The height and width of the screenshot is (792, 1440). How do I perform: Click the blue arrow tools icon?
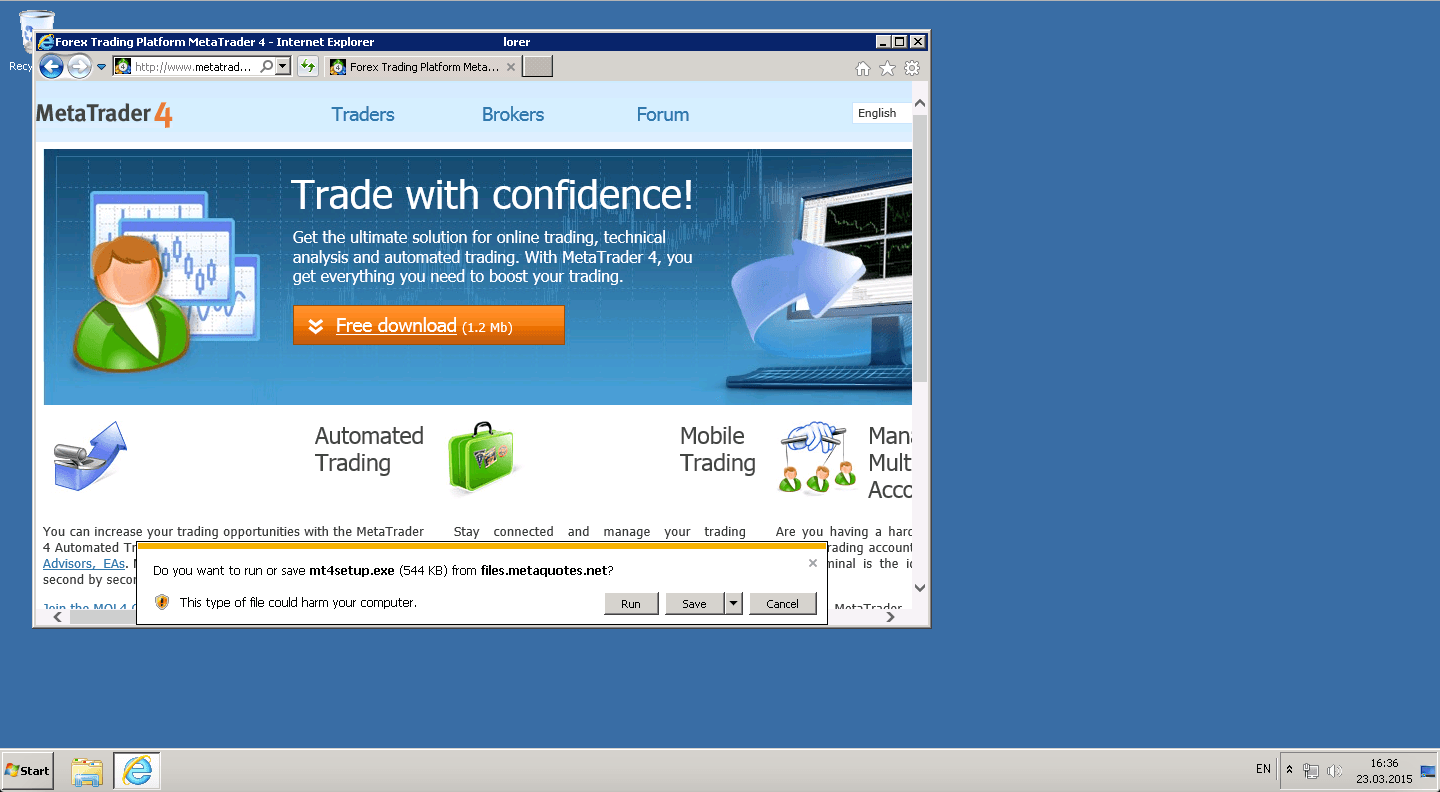90,456
